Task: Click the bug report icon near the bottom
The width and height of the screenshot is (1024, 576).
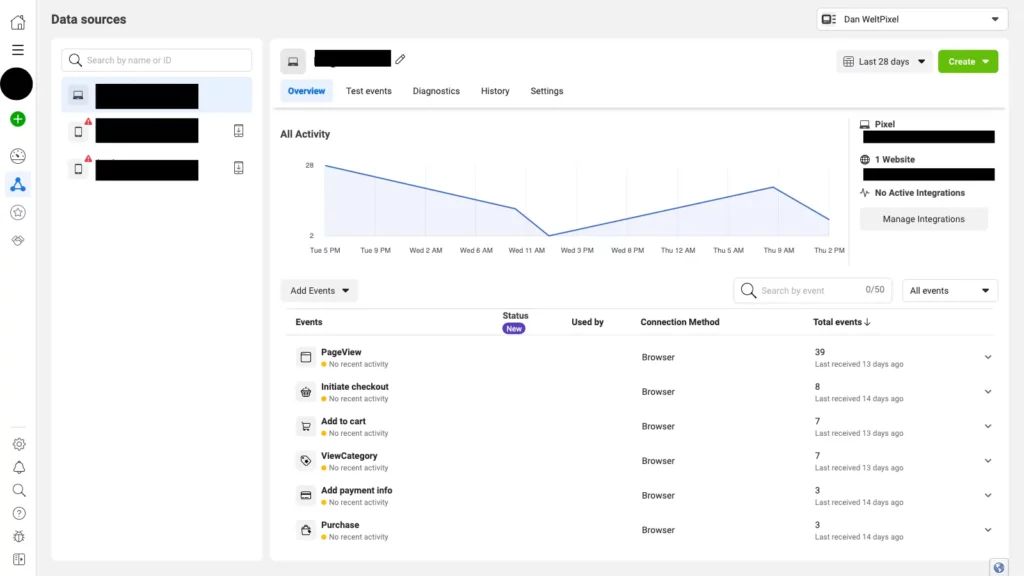Action: 17,536
